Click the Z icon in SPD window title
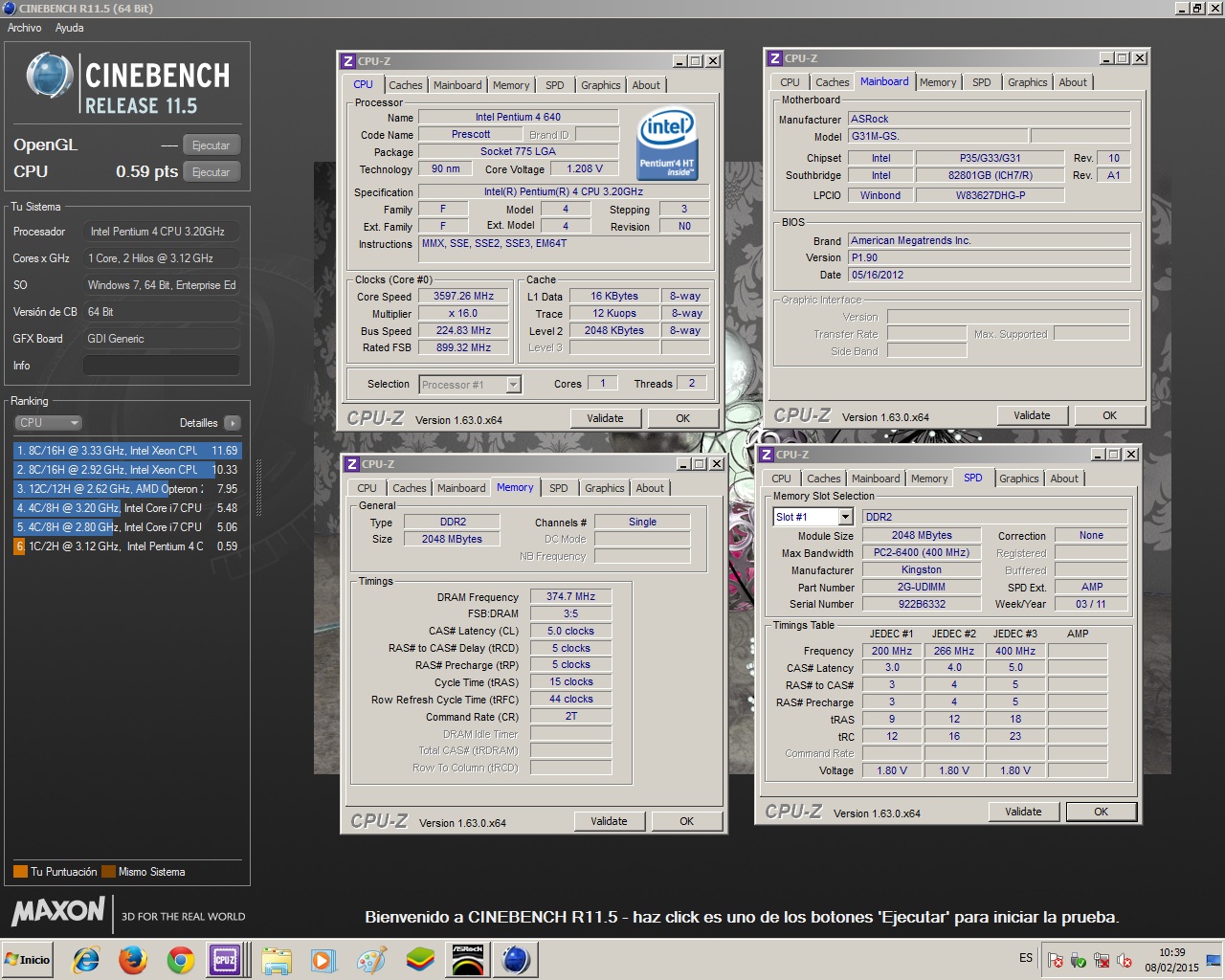The height and width of the screenshot is (980, 1225). (767, 455)
